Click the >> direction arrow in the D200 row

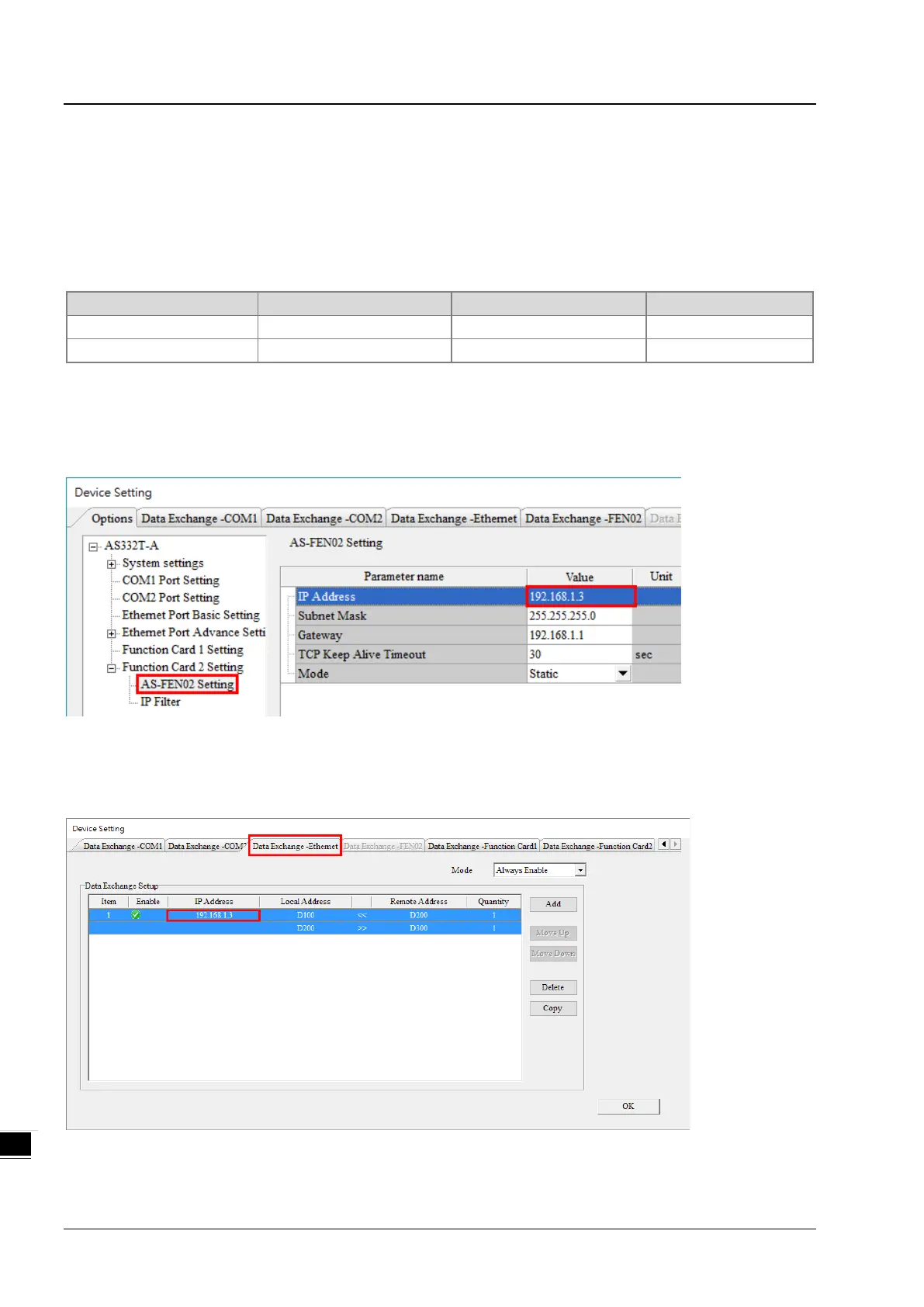(362, 928)
